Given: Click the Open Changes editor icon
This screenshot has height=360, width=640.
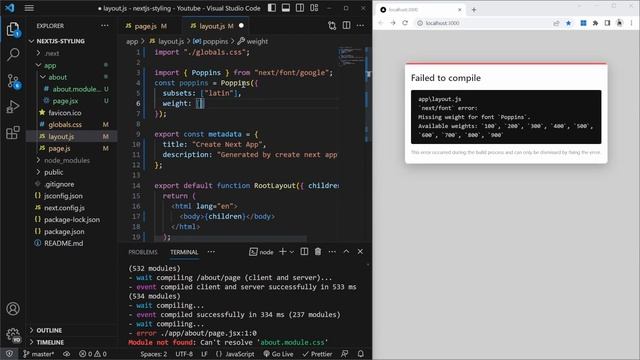Looking at the screenshot, I should (332, 26).
